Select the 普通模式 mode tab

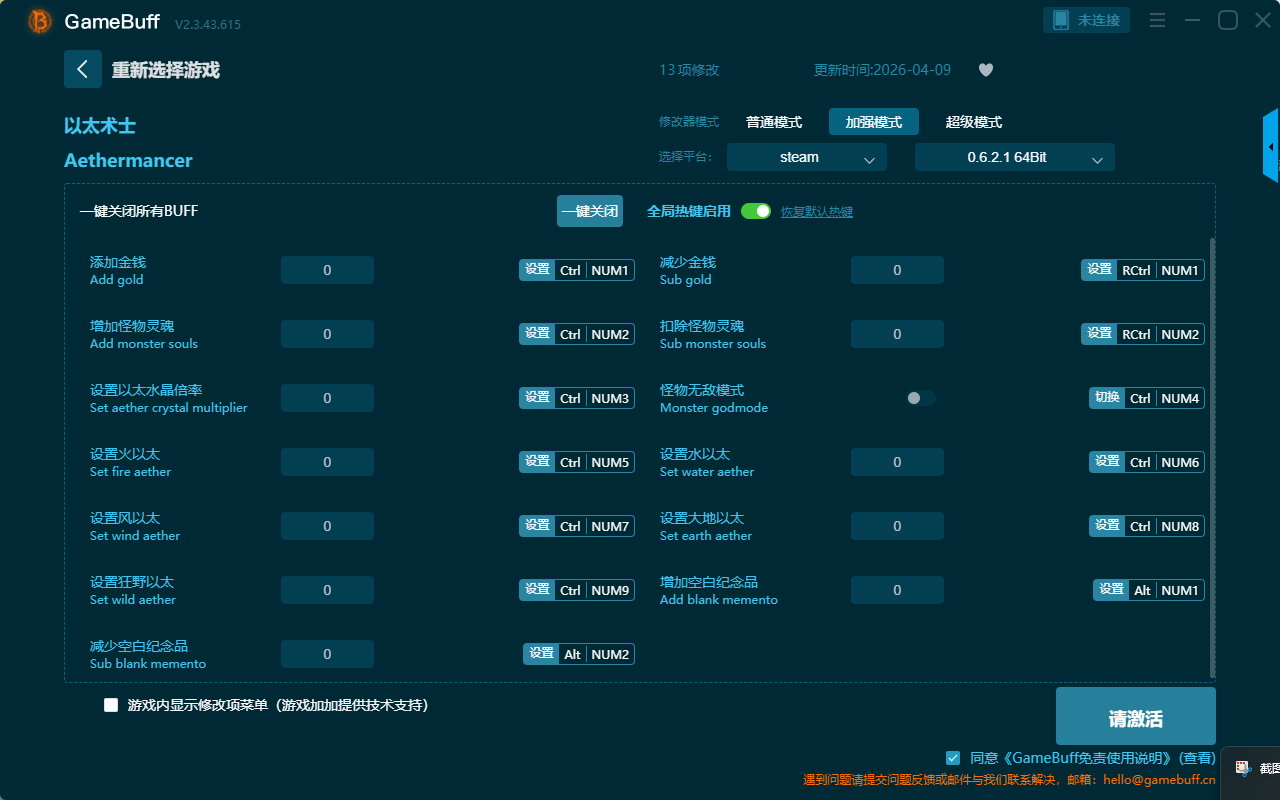click(774, 122)
